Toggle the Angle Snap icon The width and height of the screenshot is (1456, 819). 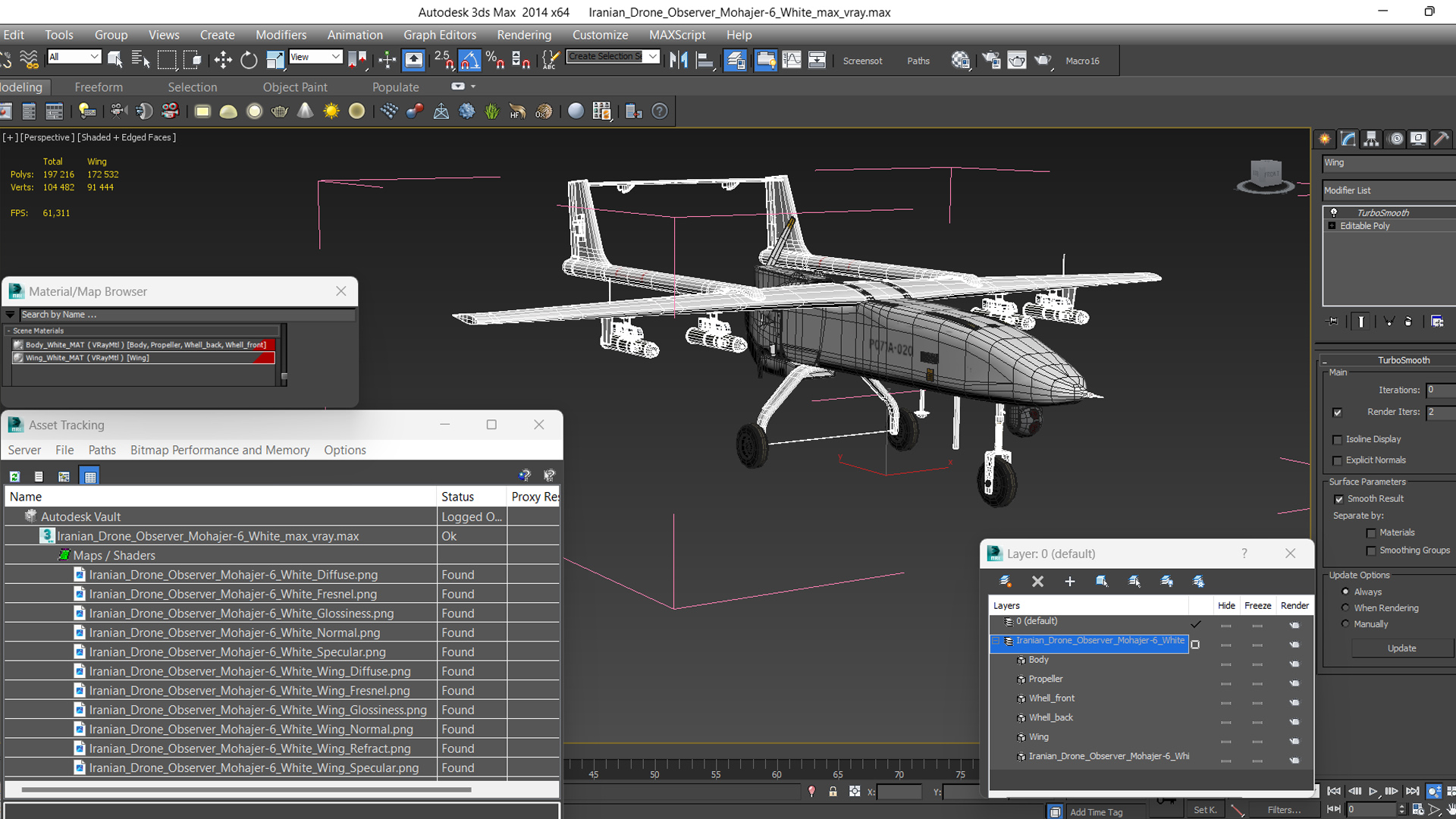pos(469,60)
